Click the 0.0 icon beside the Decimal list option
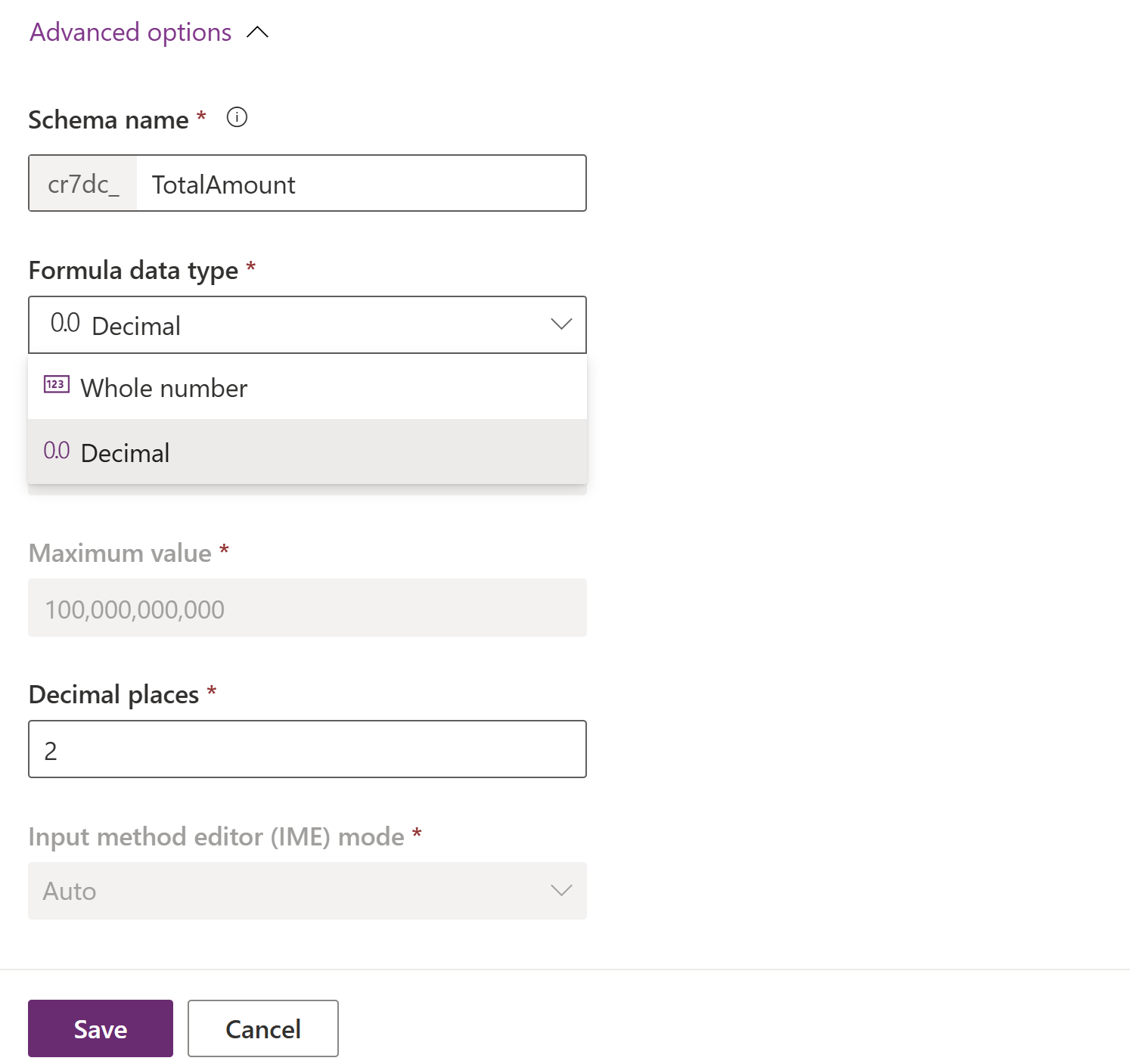1130x1064 pixels. point(56,450)
